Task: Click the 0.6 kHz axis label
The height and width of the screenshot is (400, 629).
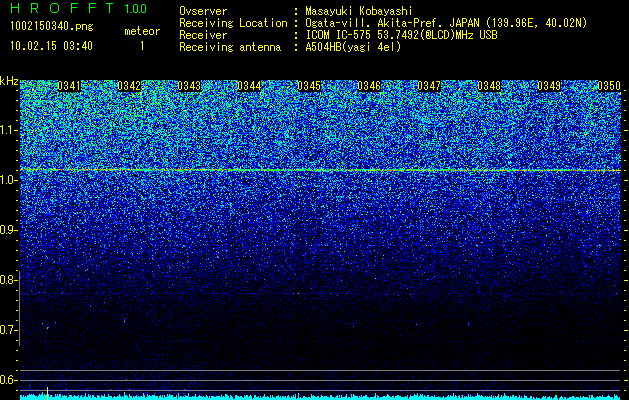Action: [8, 380]
